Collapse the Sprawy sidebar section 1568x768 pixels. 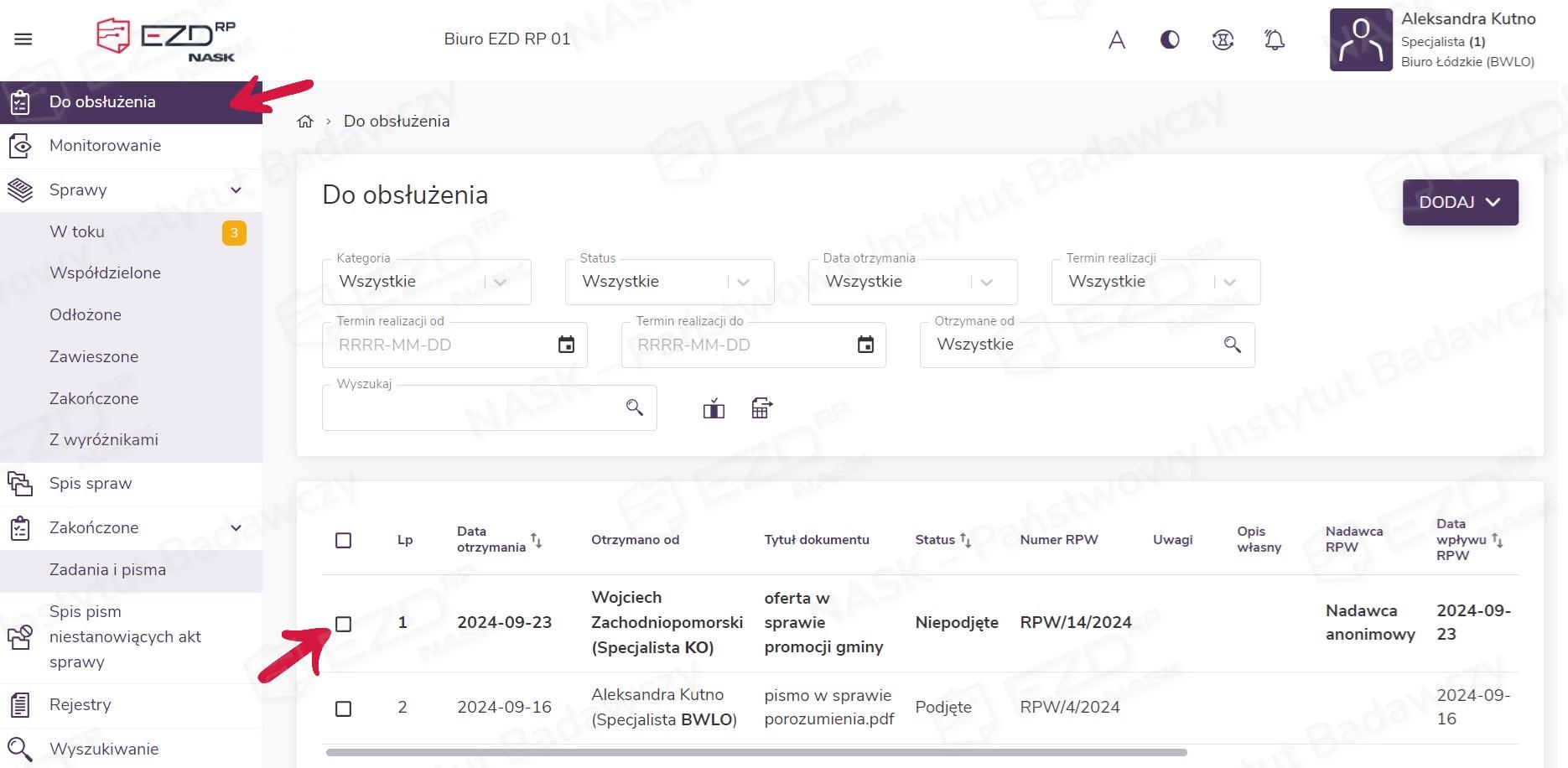pyautogui.click(x=236, y=190)
